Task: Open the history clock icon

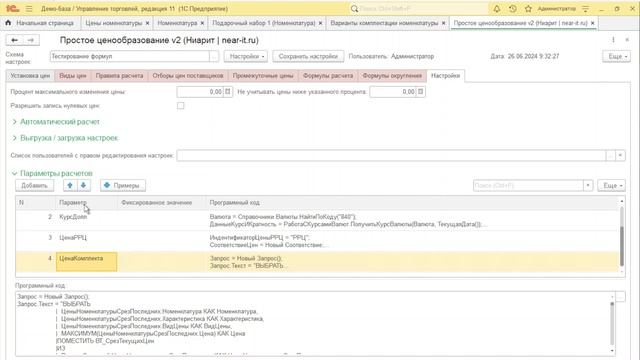Action: 513,9
